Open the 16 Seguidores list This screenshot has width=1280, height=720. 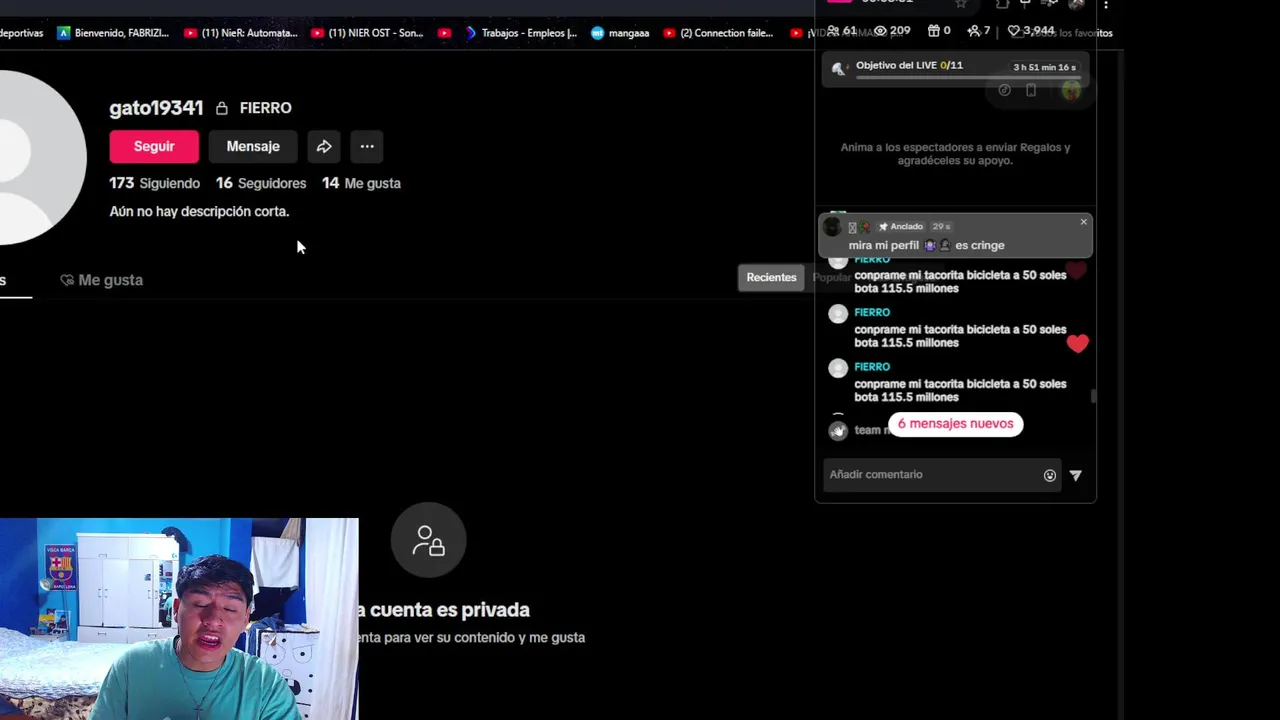pos(261,183)
